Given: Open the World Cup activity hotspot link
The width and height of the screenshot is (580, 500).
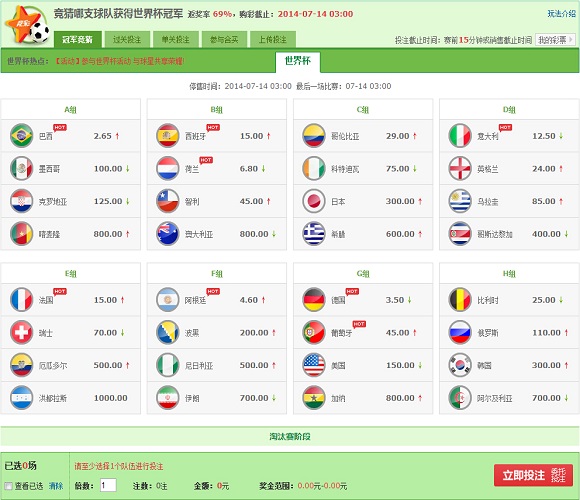Looking at the screenshot, I should (119, 61).
